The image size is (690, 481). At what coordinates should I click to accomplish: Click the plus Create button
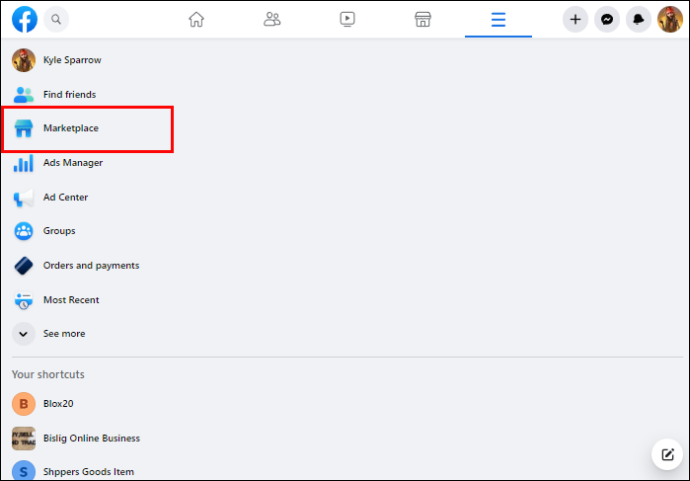tap(575, 19)
